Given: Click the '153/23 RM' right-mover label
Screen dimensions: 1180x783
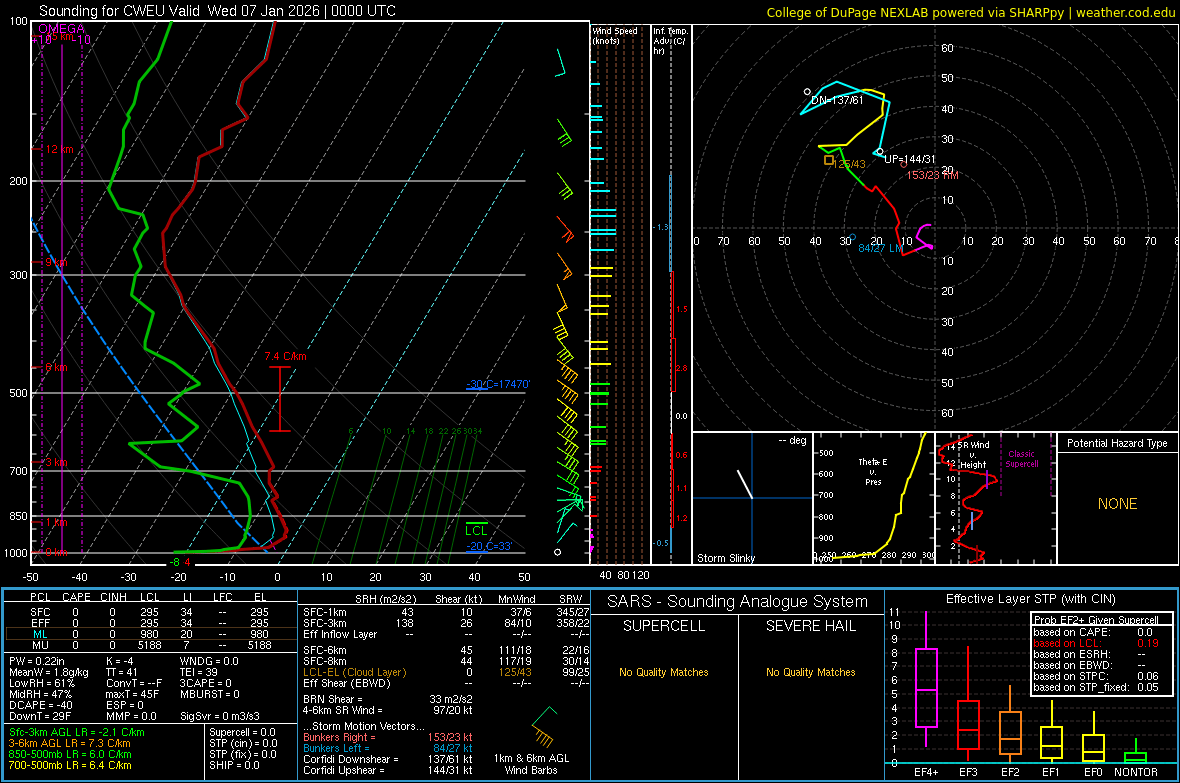Looking at the screenshot, I should click(932, 175).
